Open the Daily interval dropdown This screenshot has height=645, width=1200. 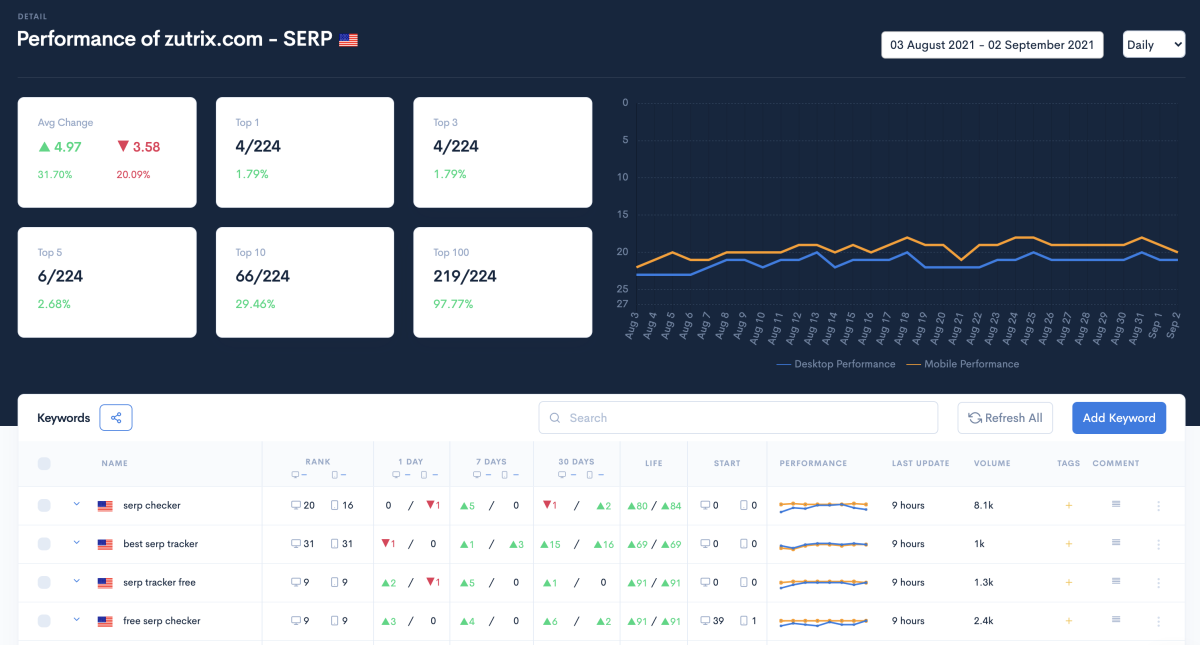click(1153, 44)
